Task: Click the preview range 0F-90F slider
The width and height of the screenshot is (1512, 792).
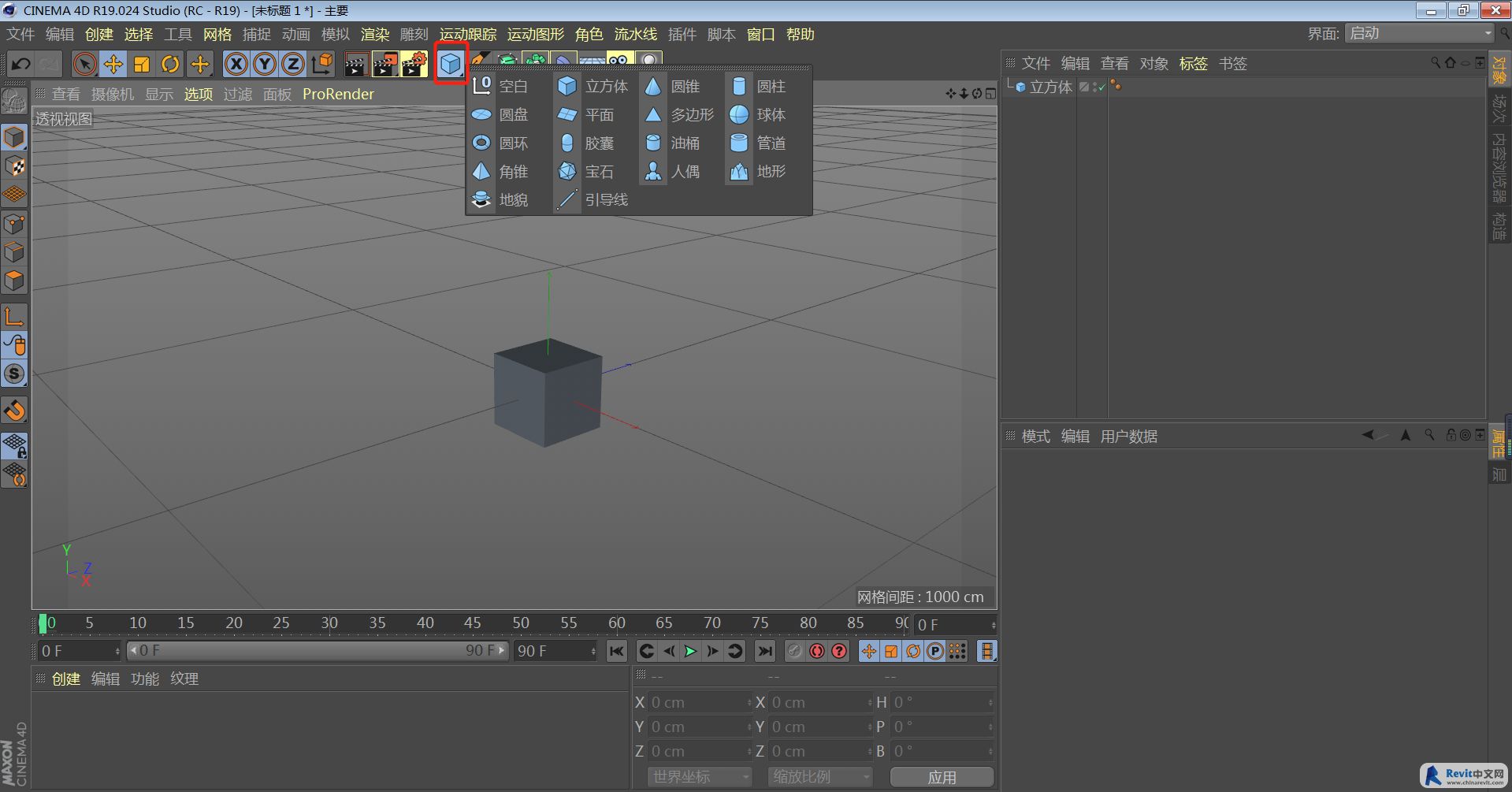Action: point(318,651)
